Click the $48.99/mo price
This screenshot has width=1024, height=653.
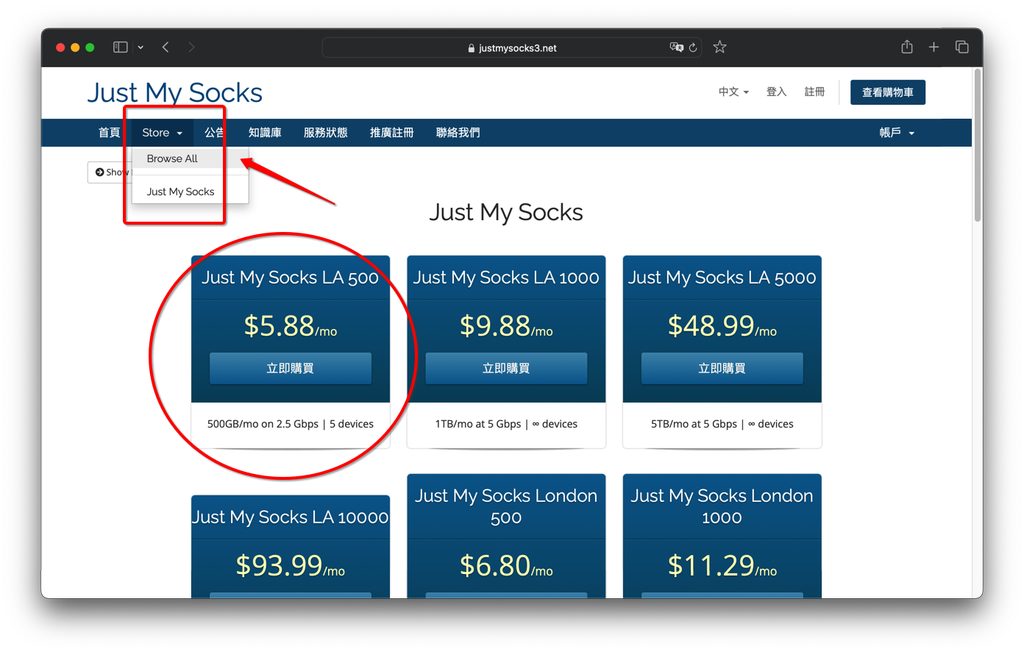point(722,325)
